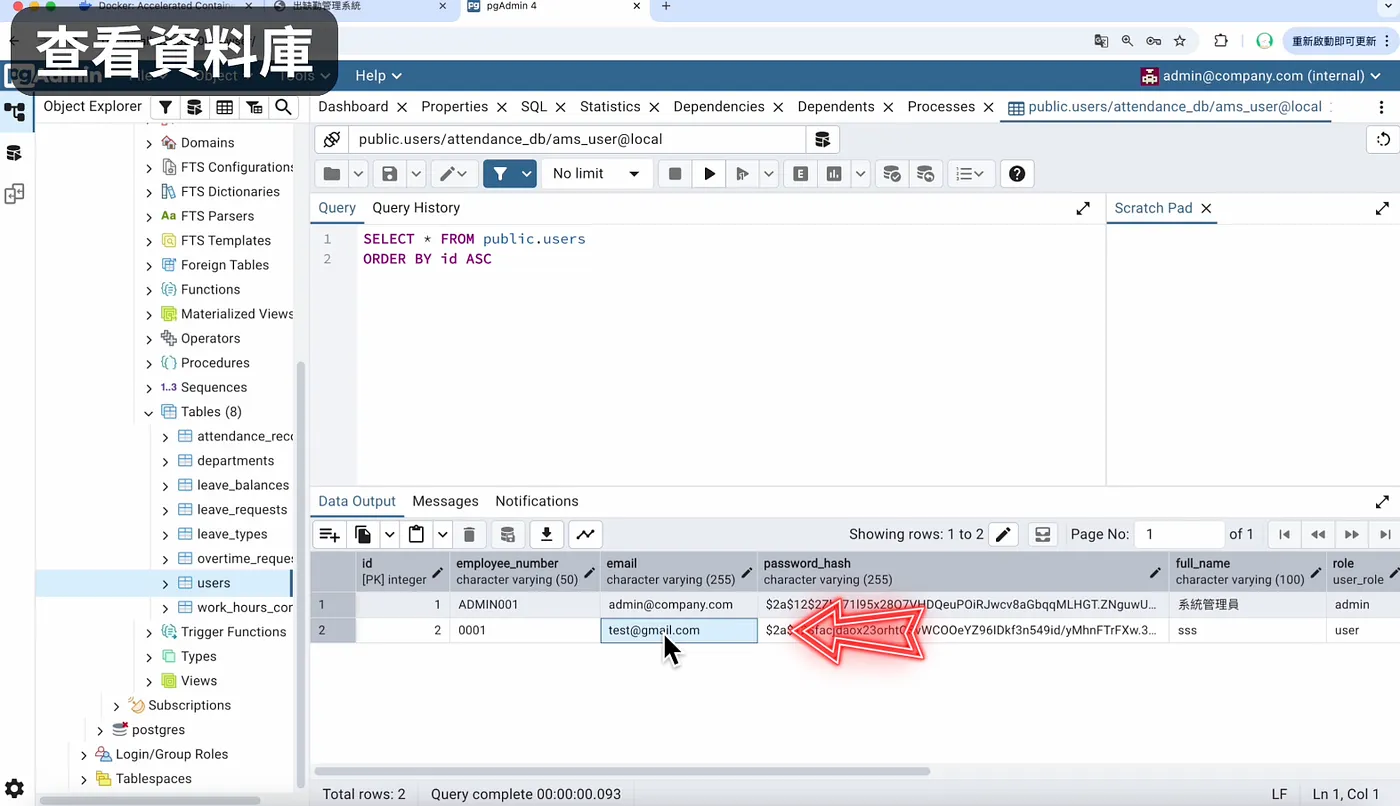
Task: Click the admin@company.com email cell
Action: click(x=679, y=605)
